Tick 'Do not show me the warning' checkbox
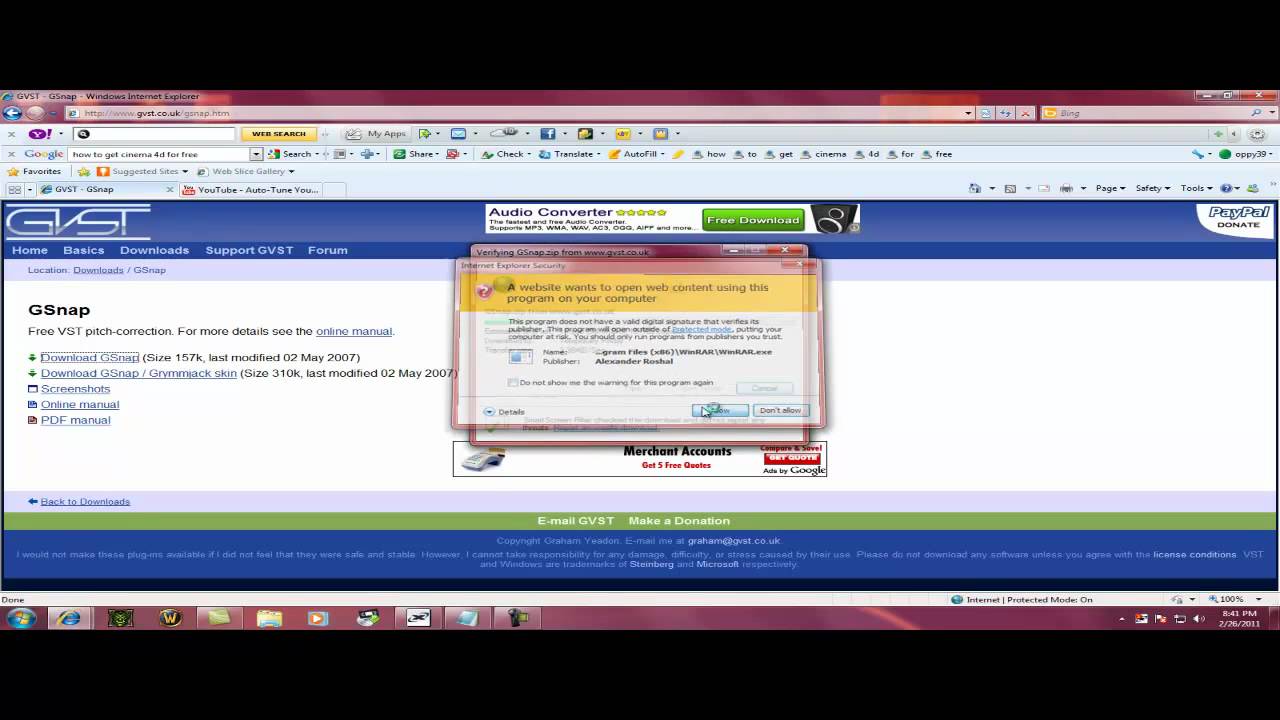This screenshot has width=1280, height=720. pos(513,382)
